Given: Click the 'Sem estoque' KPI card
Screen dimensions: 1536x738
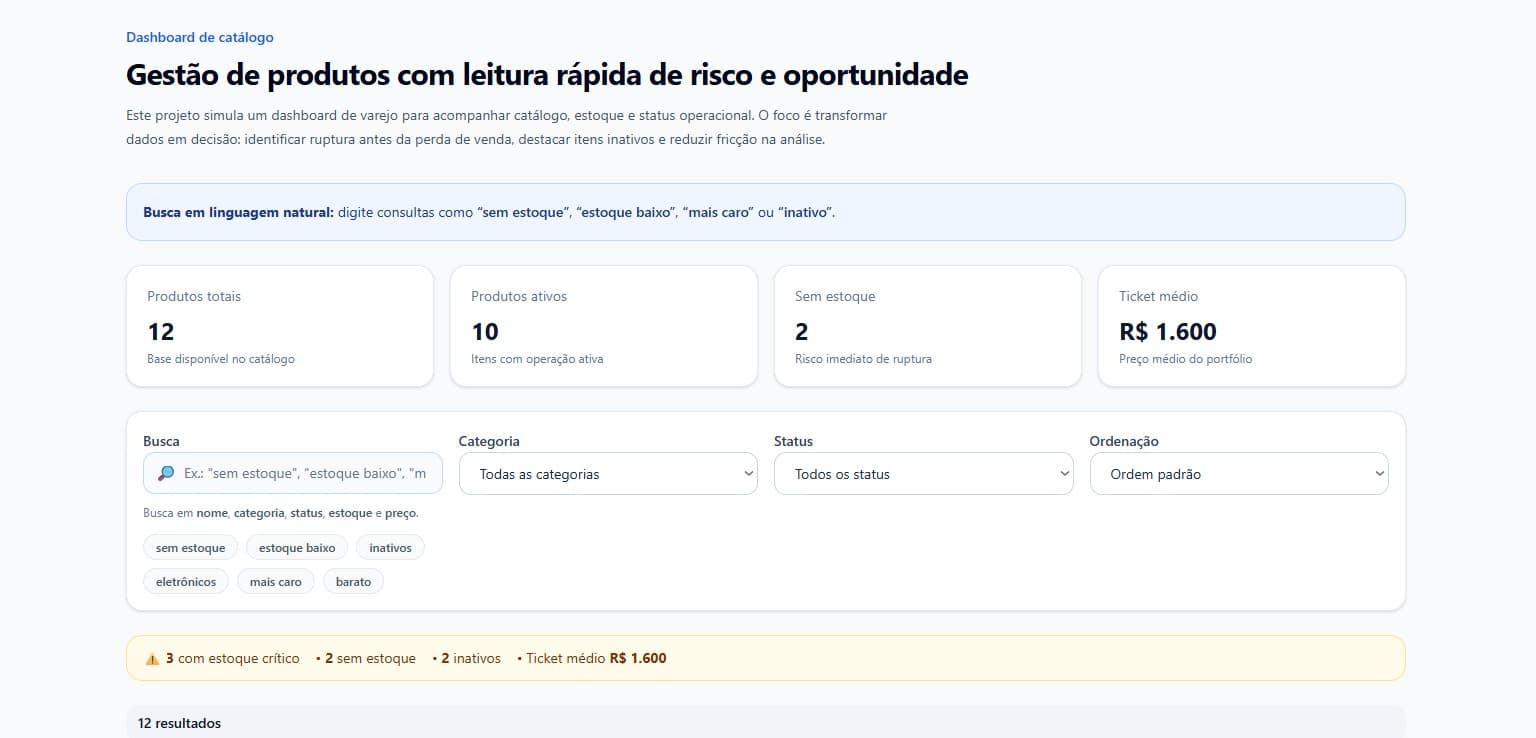Looking at the screenshot, I should [927, 325].
